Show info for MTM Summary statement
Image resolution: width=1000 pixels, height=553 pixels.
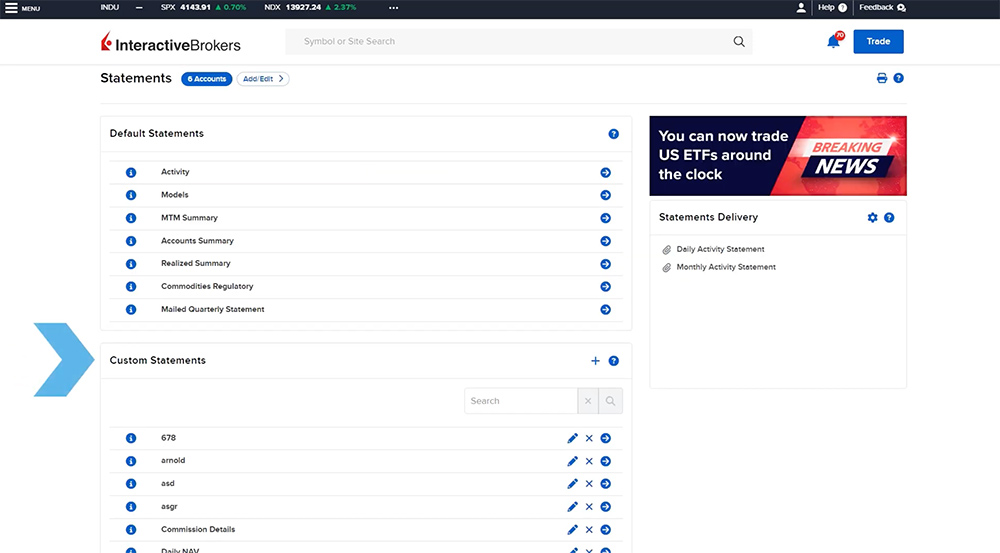click(x=130, y=218)
